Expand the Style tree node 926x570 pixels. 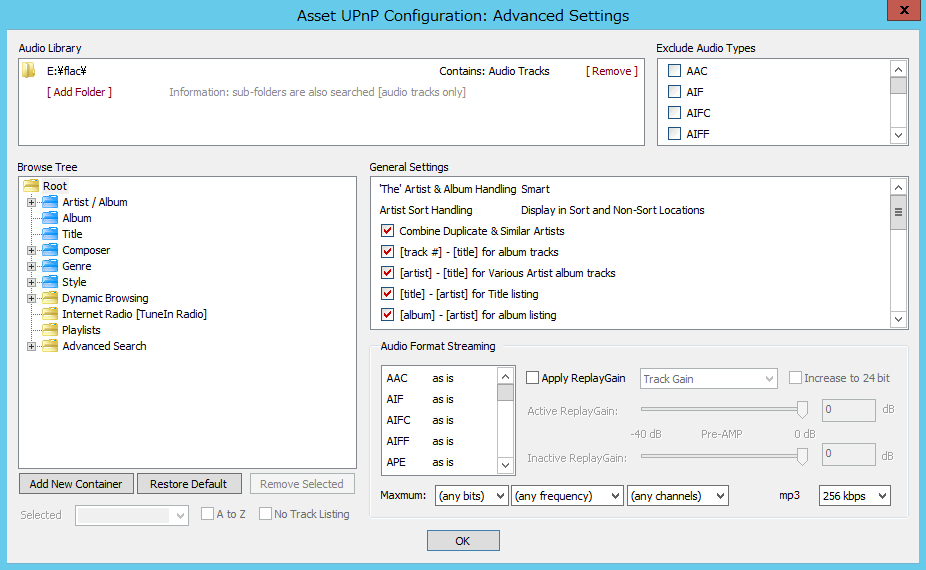[x=31, y=282]
